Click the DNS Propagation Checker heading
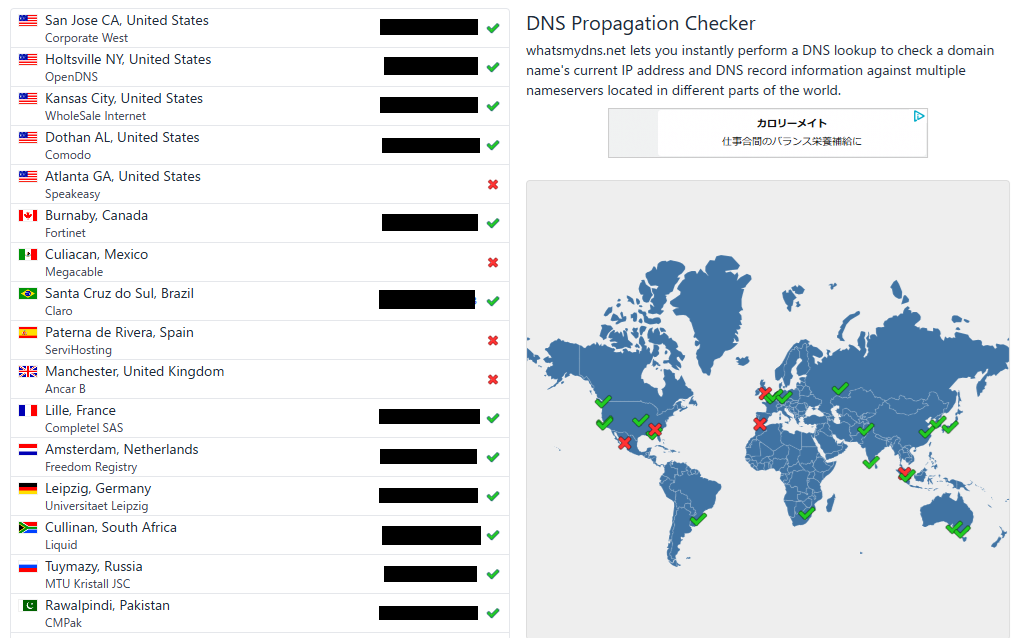This screenshot has height=638, width=1013. click(640, 24)
